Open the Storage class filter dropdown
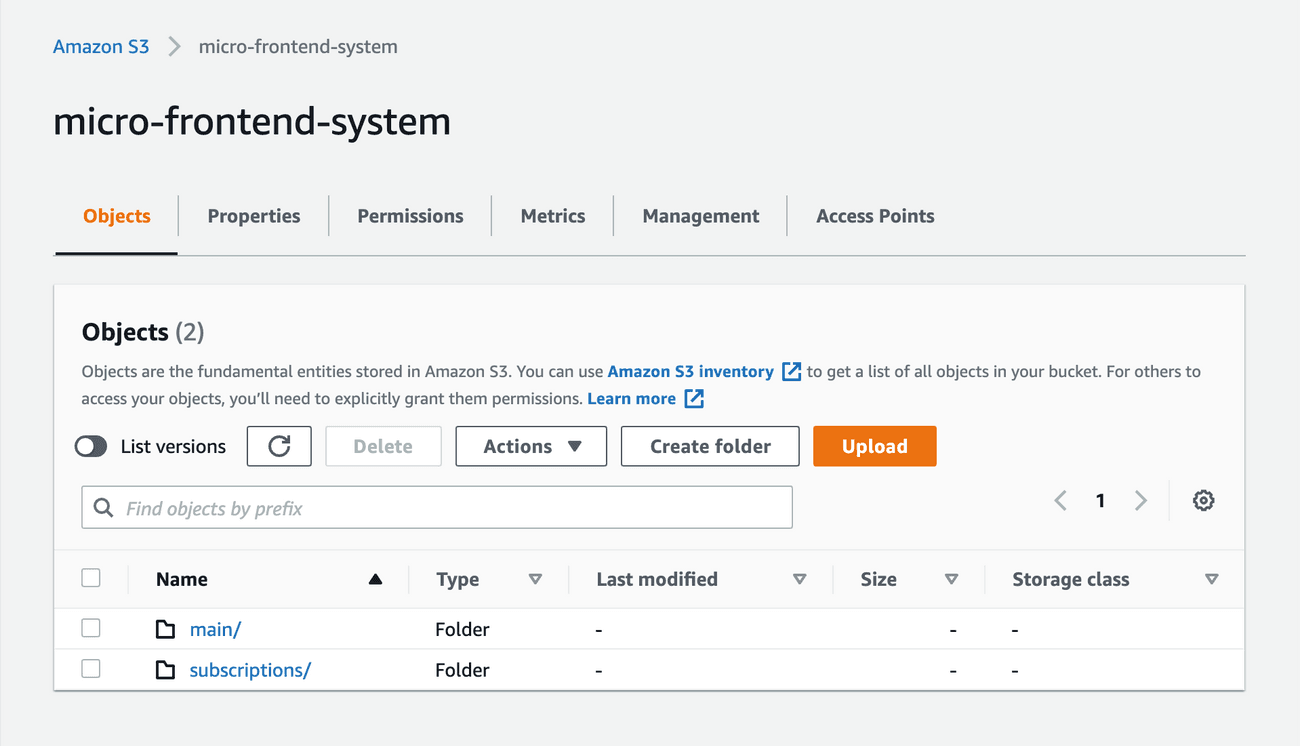The width and height of the screenshot is (1300, 746). click(x=1212, y=579)
